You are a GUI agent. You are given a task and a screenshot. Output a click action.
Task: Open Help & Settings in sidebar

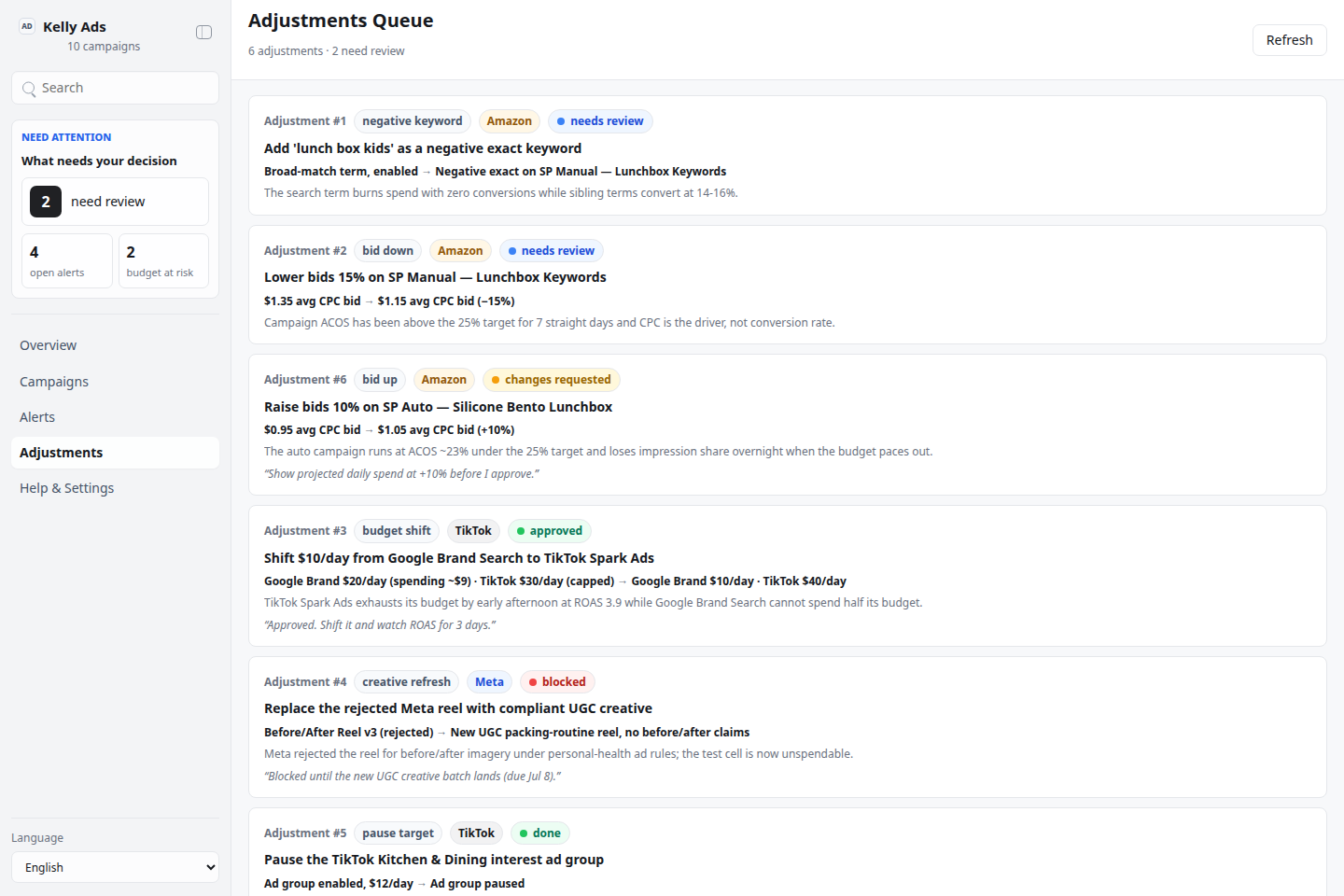click(115, 488)
